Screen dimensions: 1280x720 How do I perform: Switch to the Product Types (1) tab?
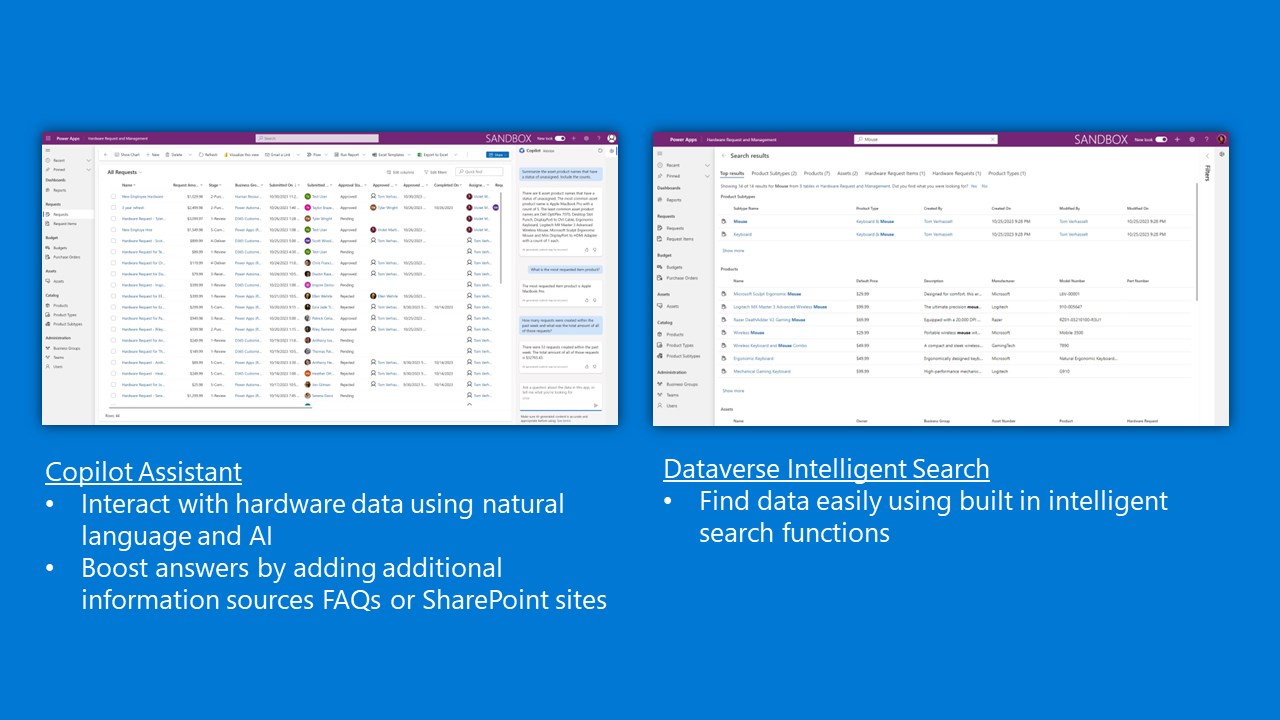[1009, 173]
